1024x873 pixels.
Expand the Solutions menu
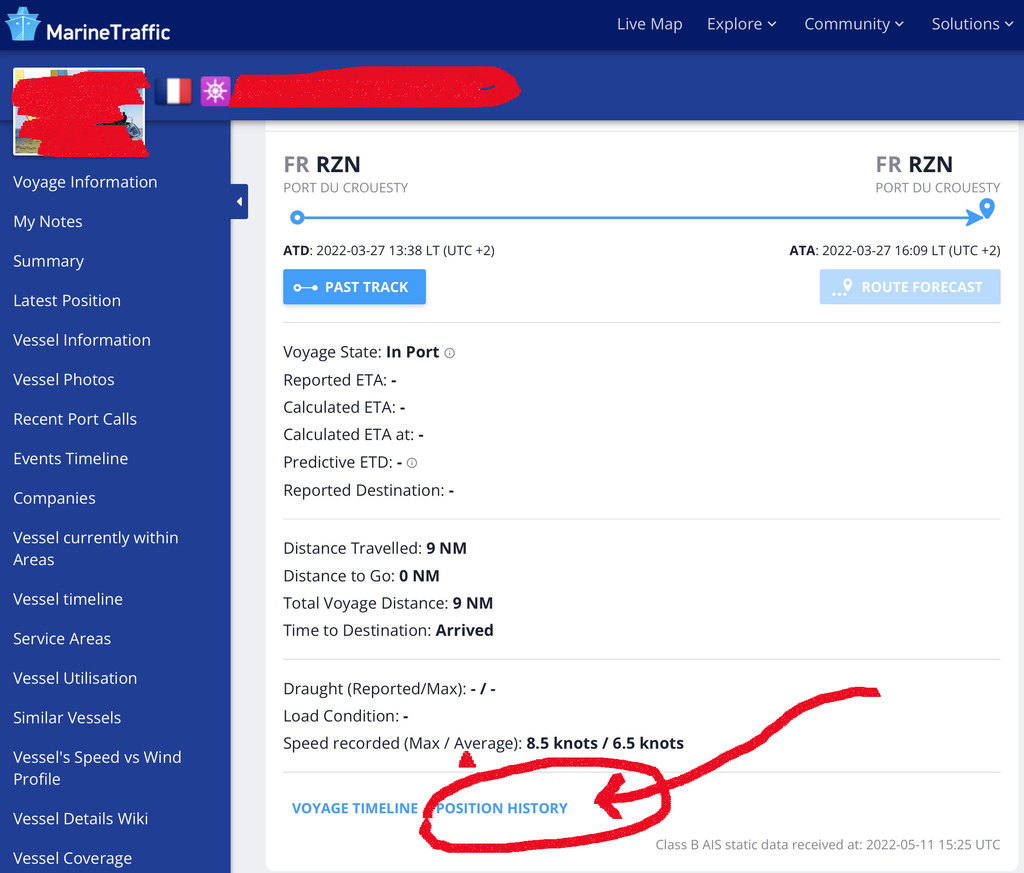tap(972, 24)
